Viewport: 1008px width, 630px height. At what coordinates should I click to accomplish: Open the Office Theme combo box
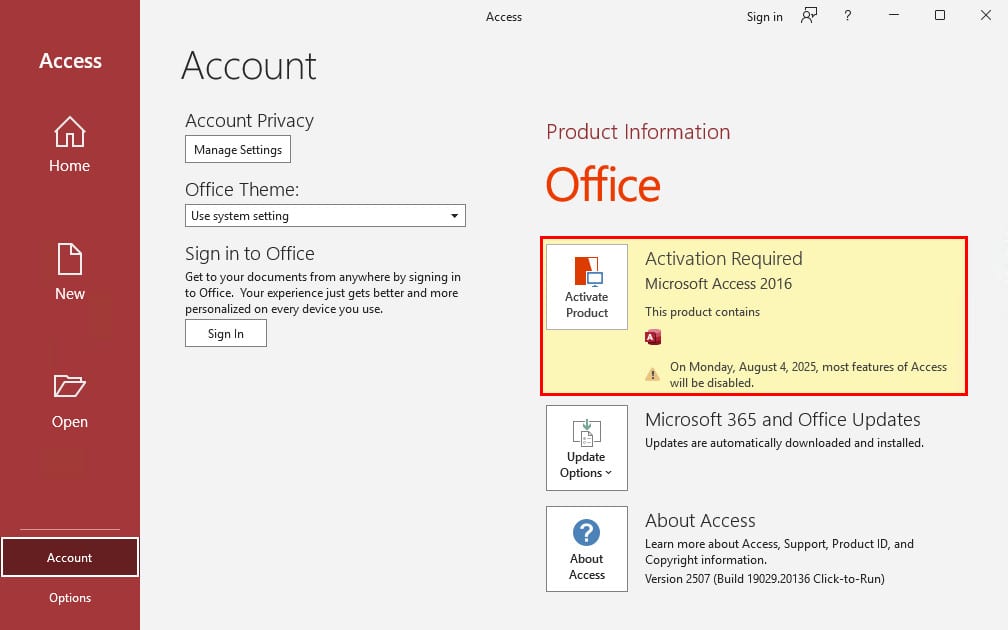point(325,215)
